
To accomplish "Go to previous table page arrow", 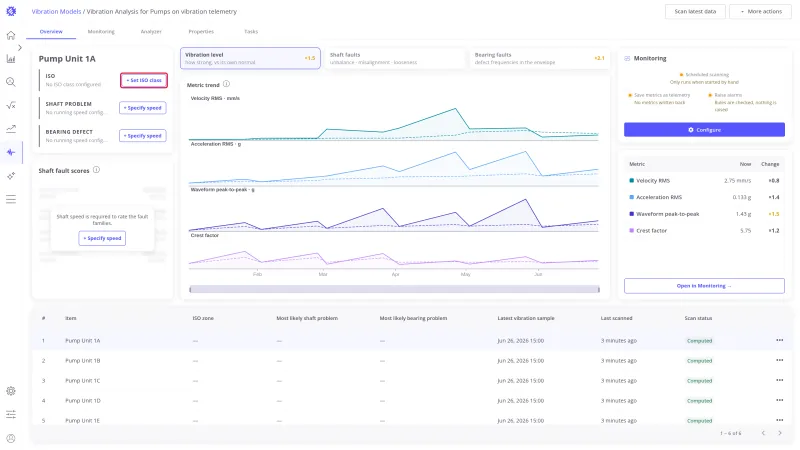I will [x=763, y=433].
